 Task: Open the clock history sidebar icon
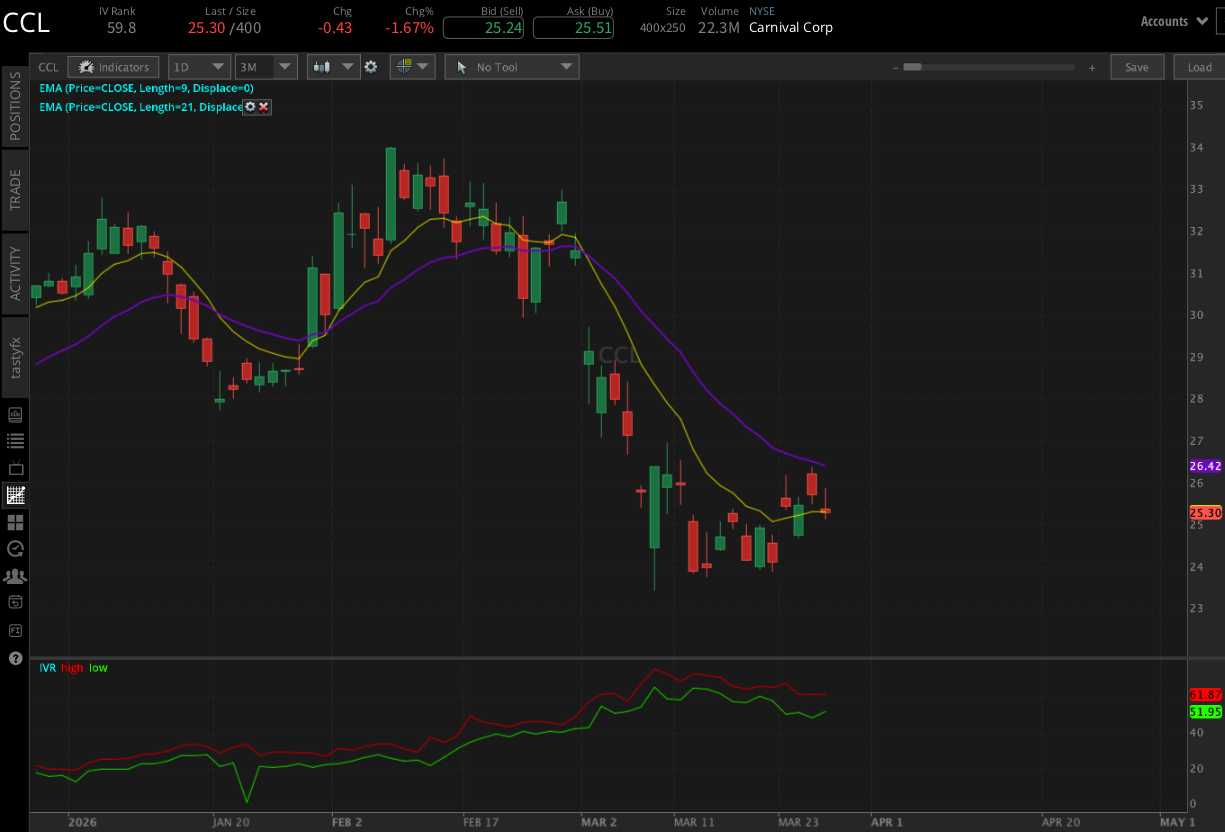(15, 548)
